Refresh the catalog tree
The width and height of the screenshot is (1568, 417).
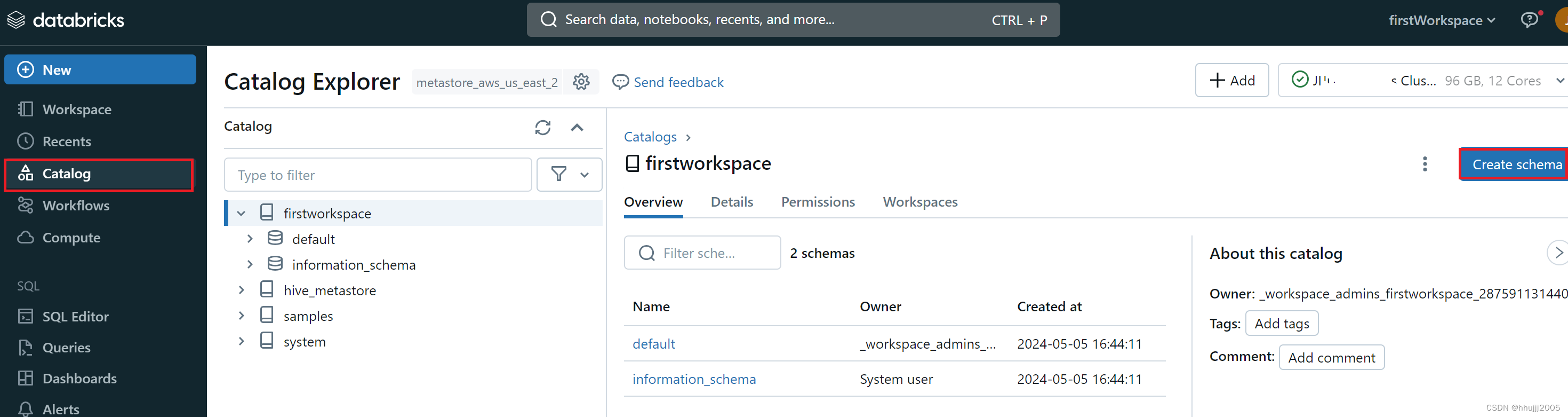coord(543,128)
